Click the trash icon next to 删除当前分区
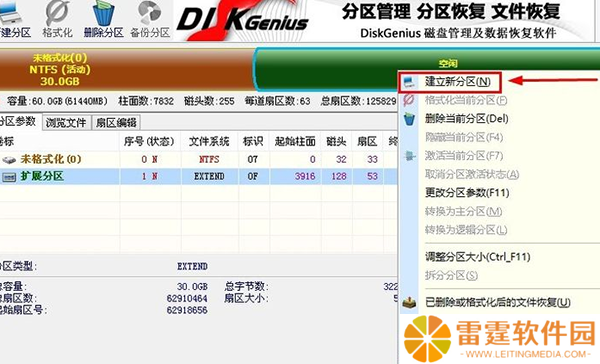600x364 pixels. 409,119
